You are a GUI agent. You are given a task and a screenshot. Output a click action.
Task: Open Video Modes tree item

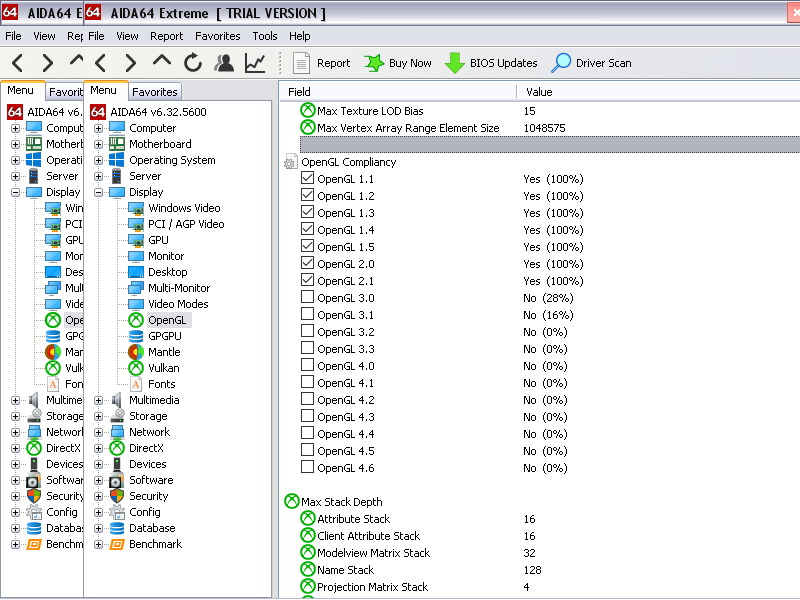click(178, 304)
